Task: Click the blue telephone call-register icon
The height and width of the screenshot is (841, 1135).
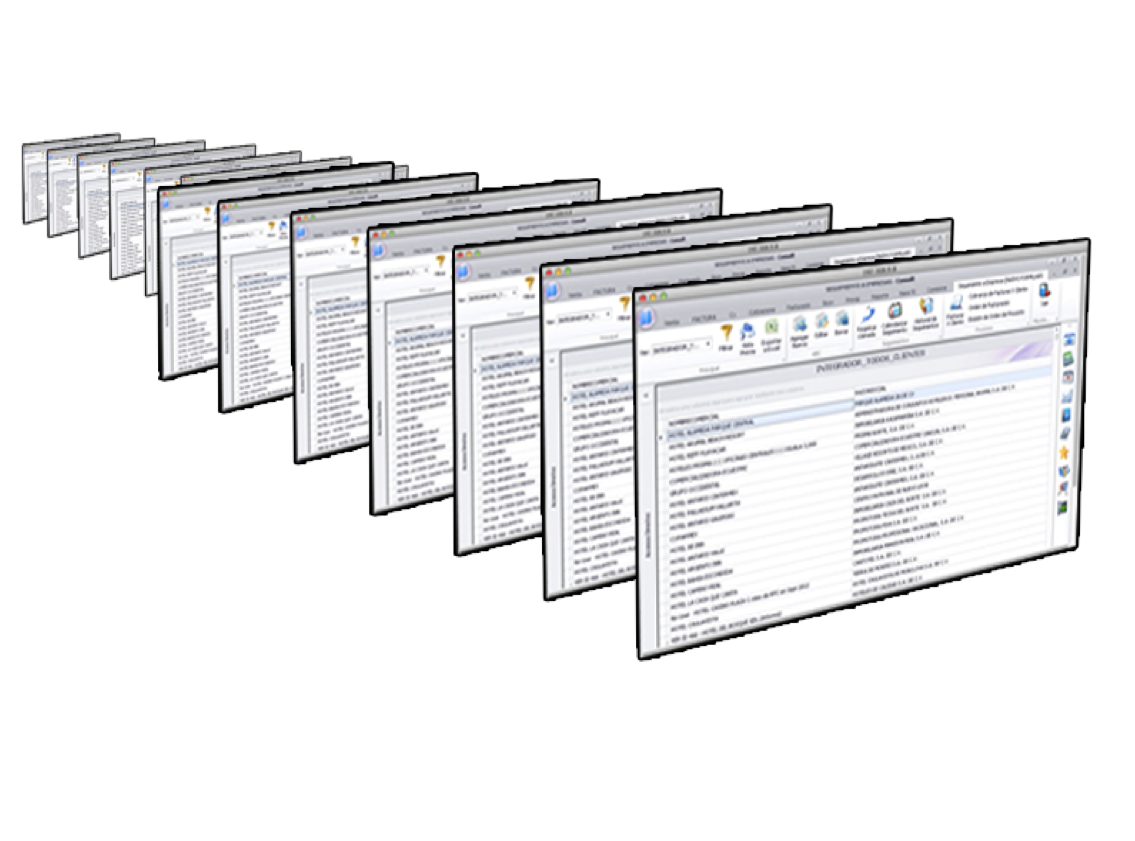Action: [867, 315]
